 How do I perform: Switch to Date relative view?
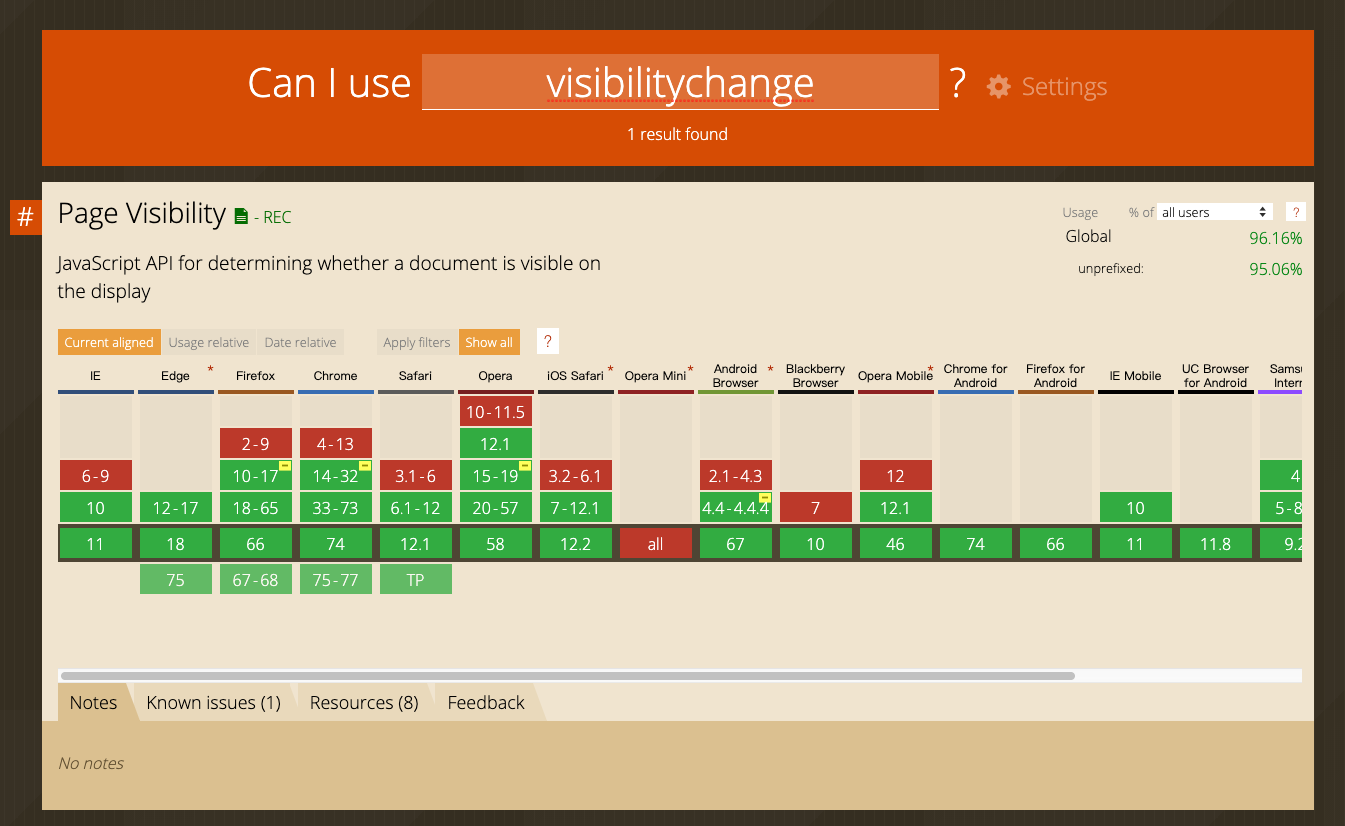tap(300, 342)
